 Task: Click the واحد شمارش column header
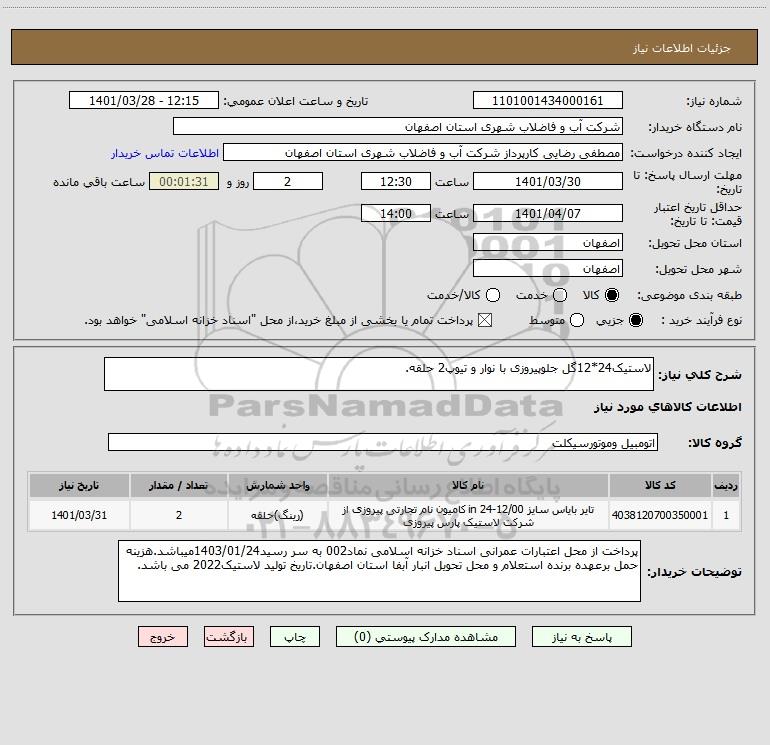pos(277,485)
